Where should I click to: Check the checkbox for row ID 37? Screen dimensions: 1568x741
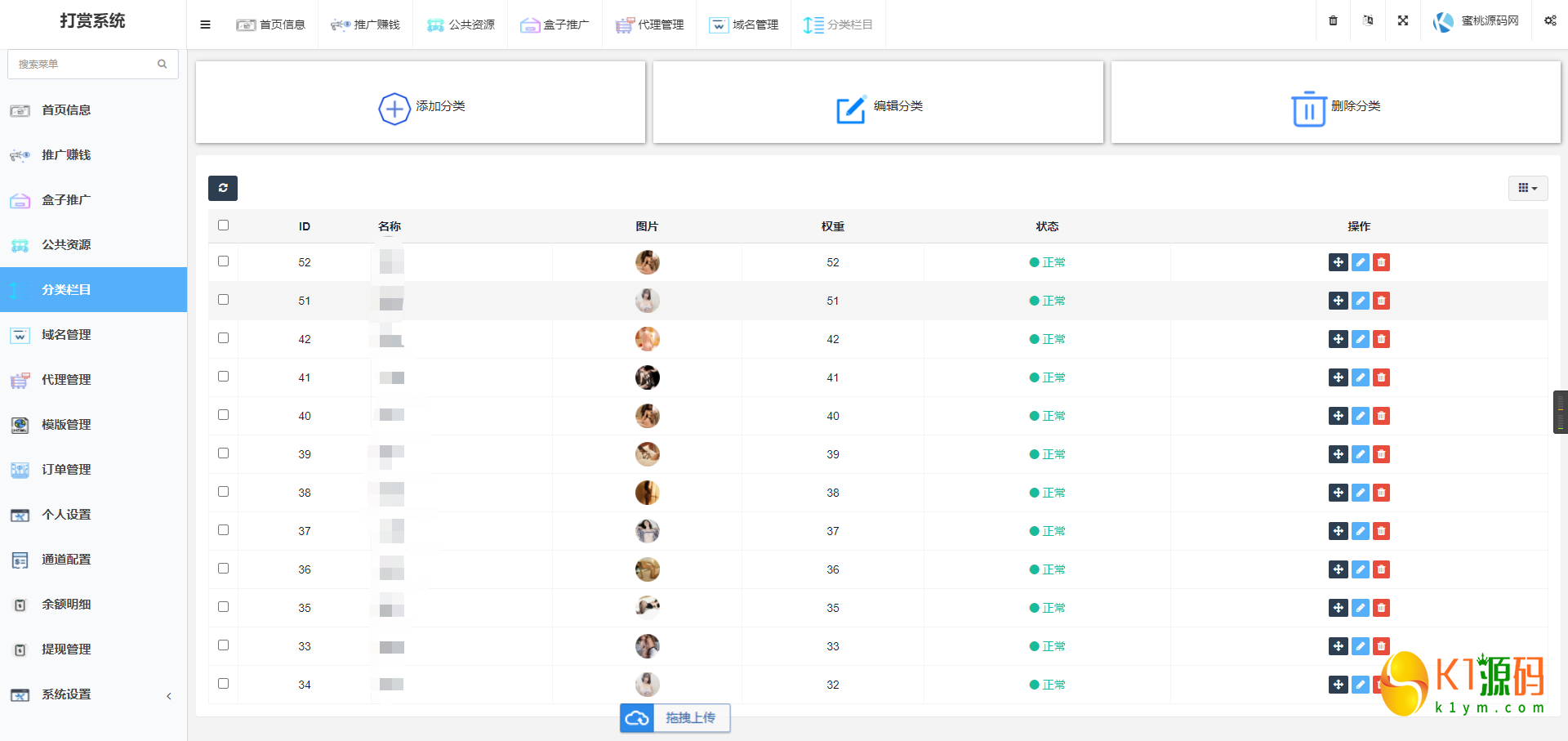[x=223, y=530]
